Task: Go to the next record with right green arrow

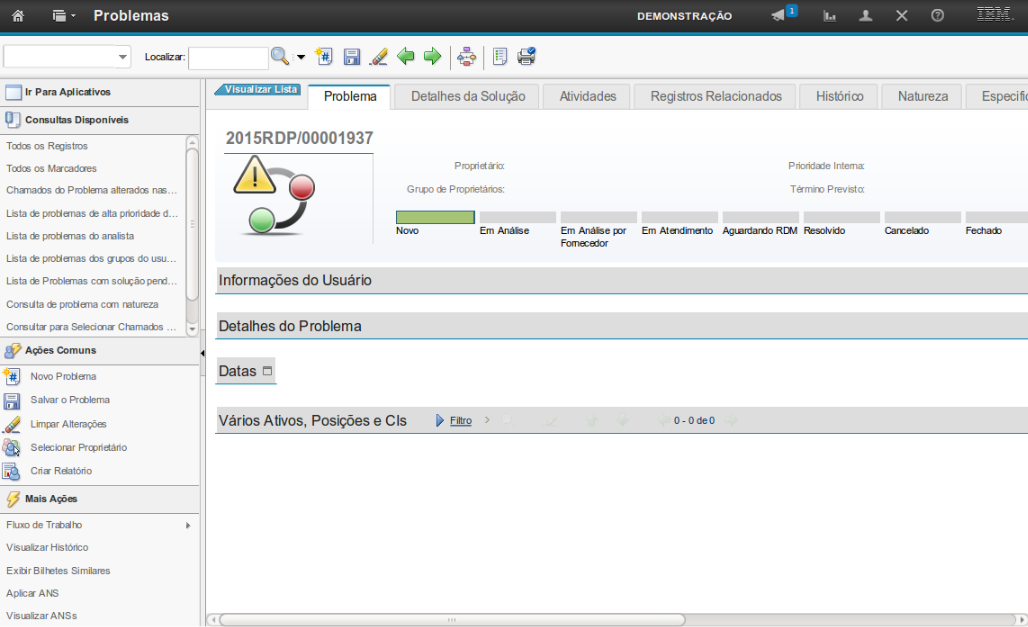Action: tap(432, 57)
